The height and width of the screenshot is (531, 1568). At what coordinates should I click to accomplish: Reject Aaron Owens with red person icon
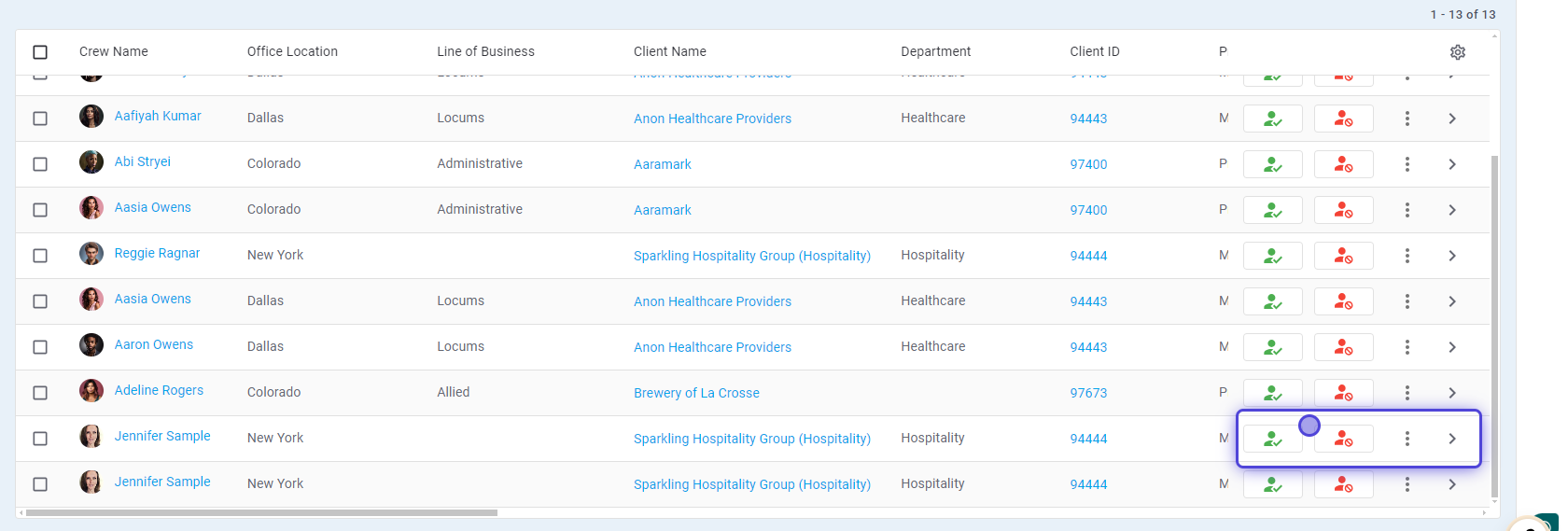[1344, 347]
